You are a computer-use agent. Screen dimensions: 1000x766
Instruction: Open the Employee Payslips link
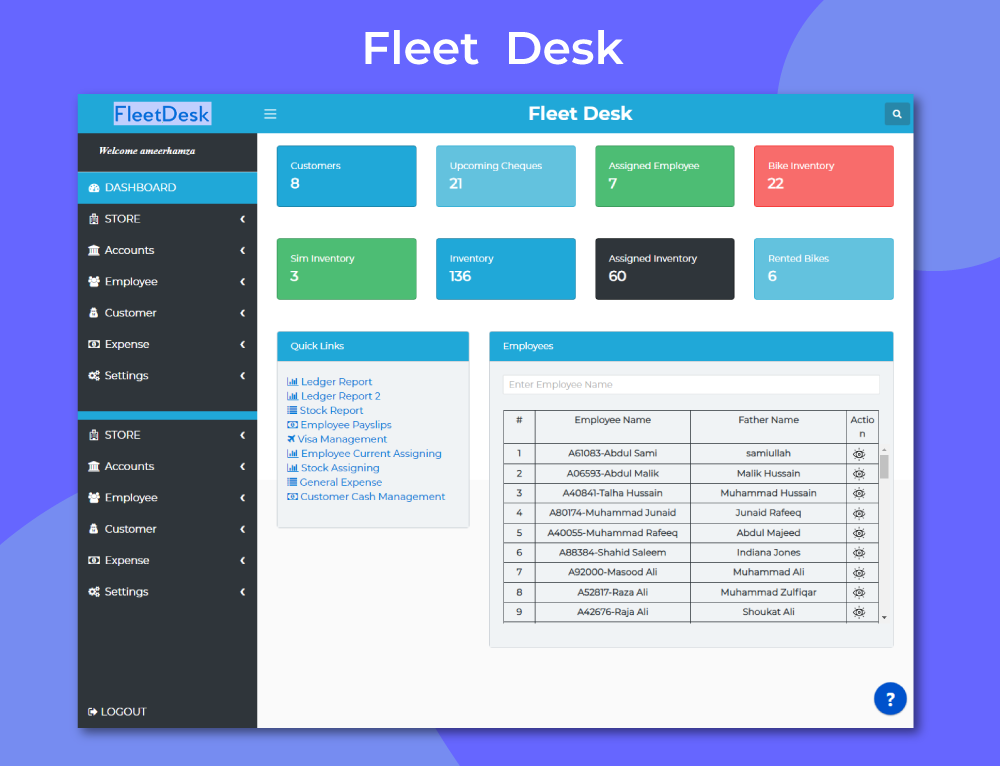(x=346, y=425)
